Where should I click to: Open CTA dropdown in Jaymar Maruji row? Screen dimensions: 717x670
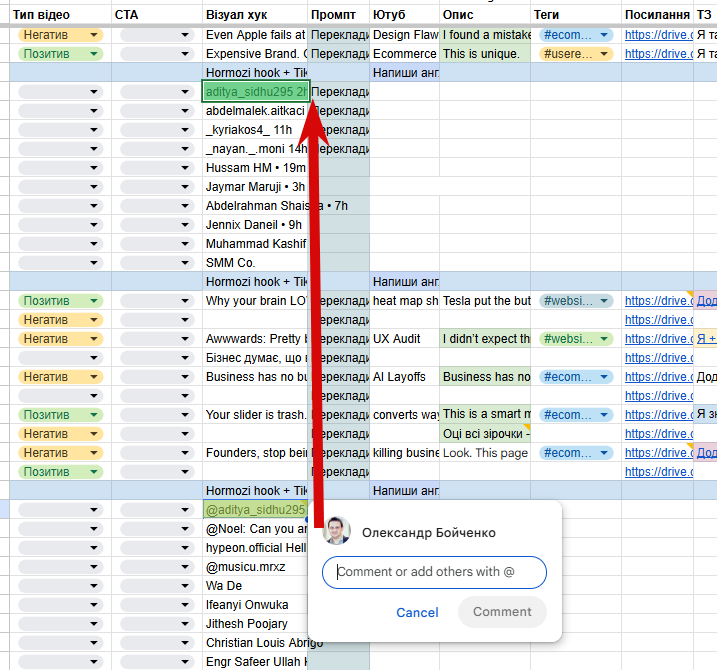click(156, 187)
